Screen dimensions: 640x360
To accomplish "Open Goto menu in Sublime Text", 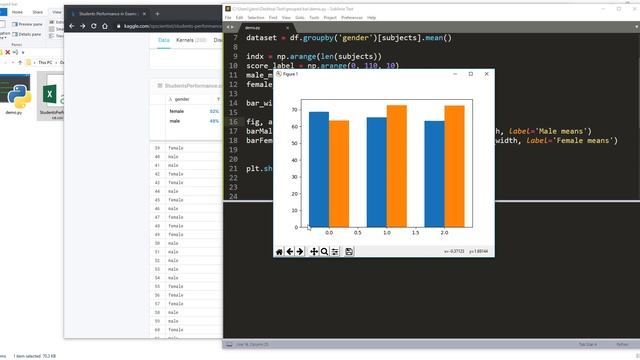I will point(300,18).
